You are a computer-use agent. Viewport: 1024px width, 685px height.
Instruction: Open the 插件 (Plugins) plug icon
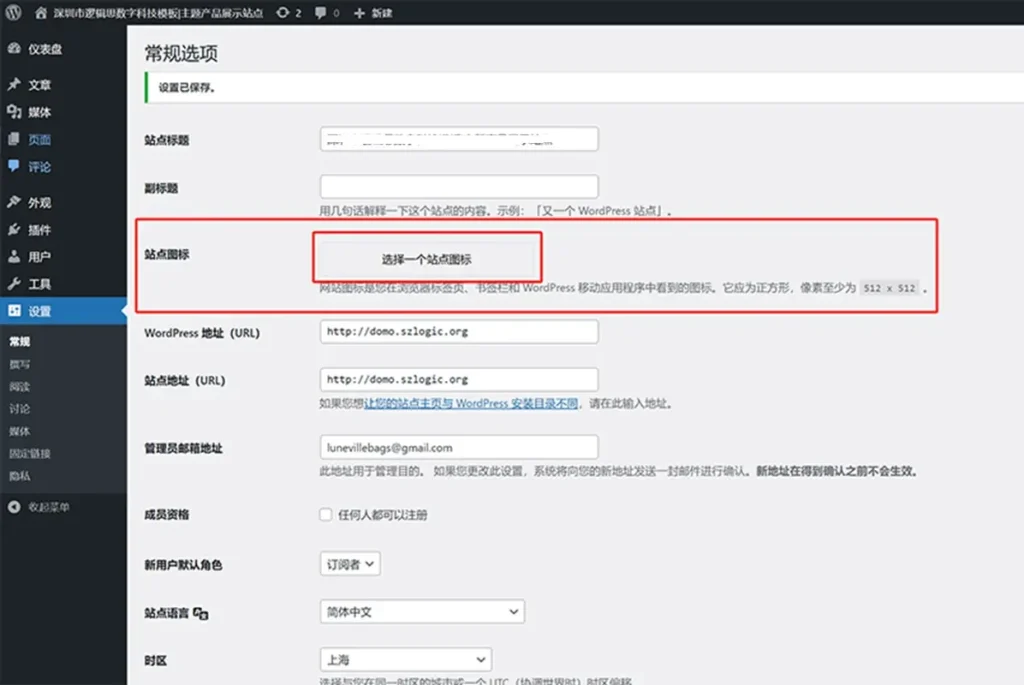pyautogui.click(x=14, y=230)
